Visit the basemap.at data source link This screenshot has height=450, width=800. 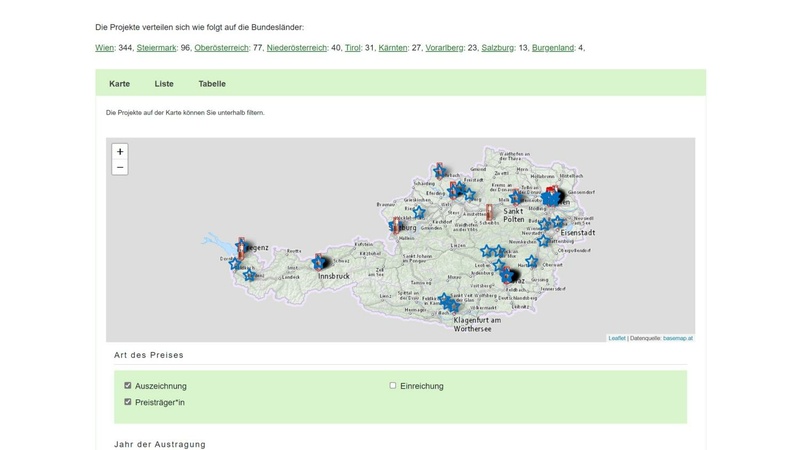pos(677,338)
